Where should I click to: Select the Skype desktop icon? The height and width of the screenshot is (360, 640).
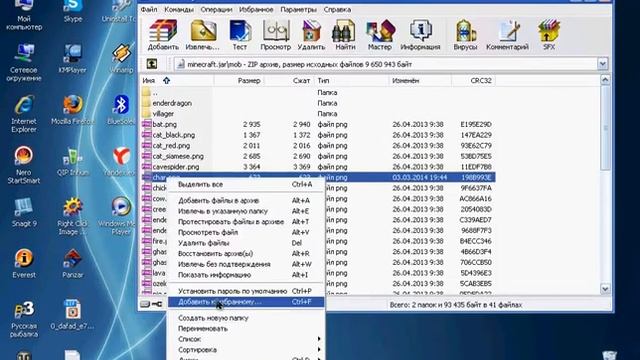coord(73,11)
